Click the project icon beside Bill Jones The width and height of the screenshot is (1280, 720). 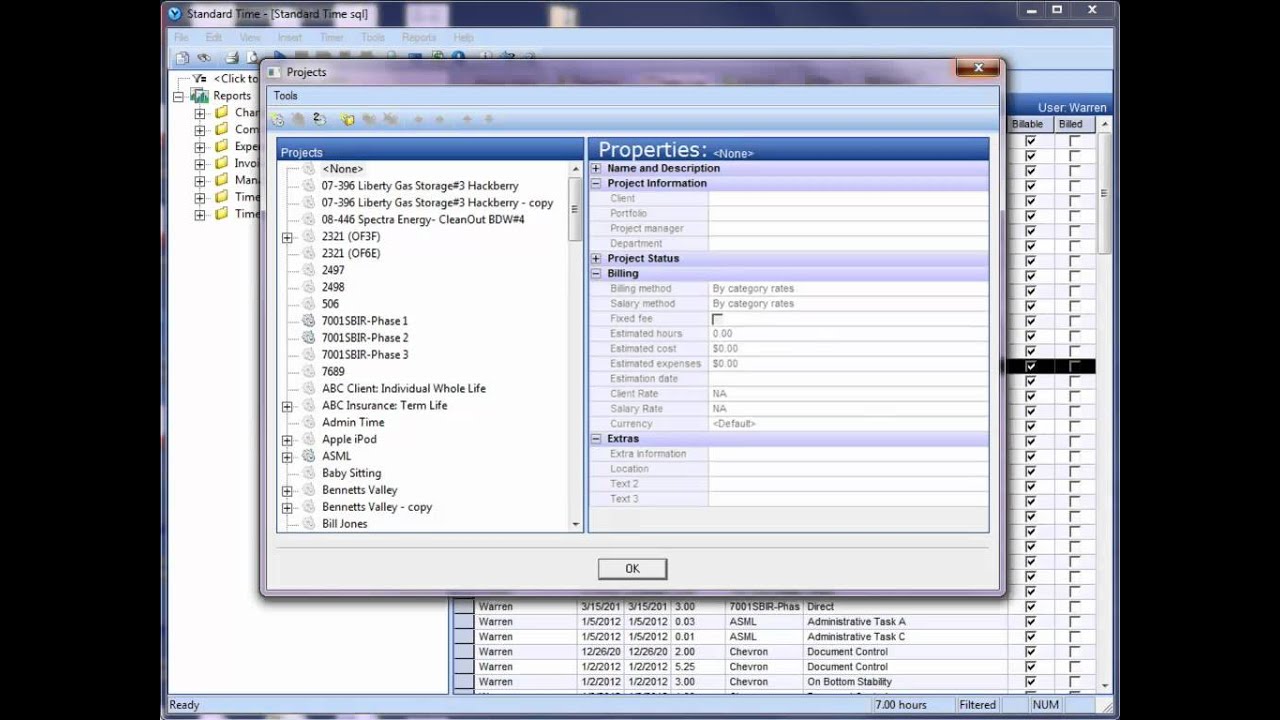pos(309,524)
